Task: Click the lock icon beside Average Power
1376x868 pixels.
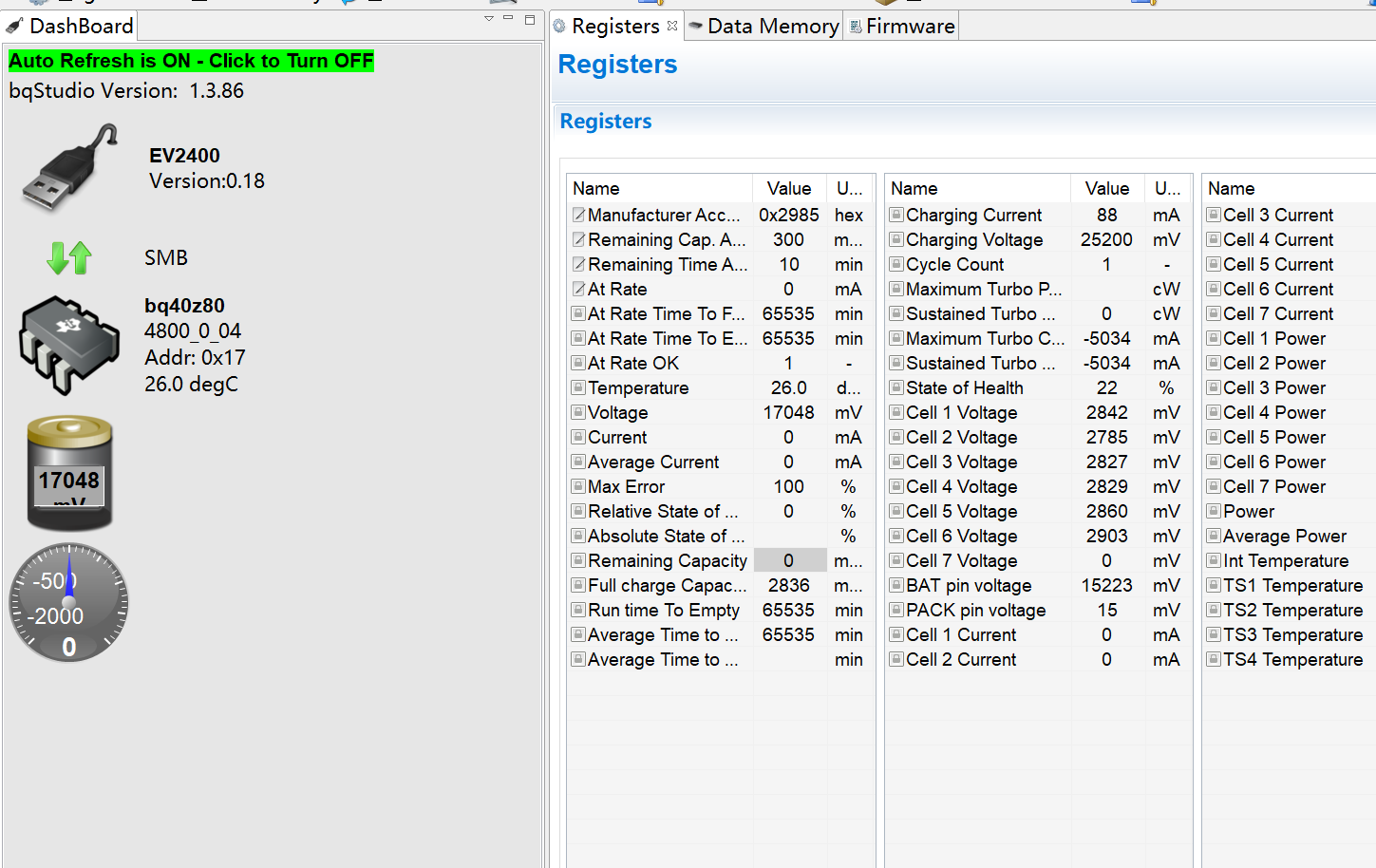Action: pos(1214,536)
